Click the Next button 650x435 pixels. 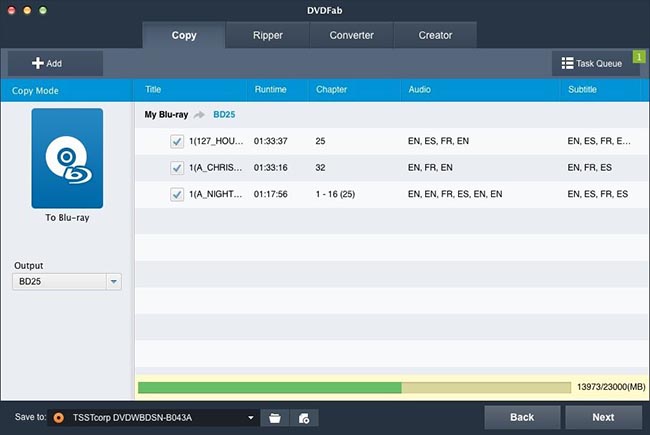click(x=603, y=417)
